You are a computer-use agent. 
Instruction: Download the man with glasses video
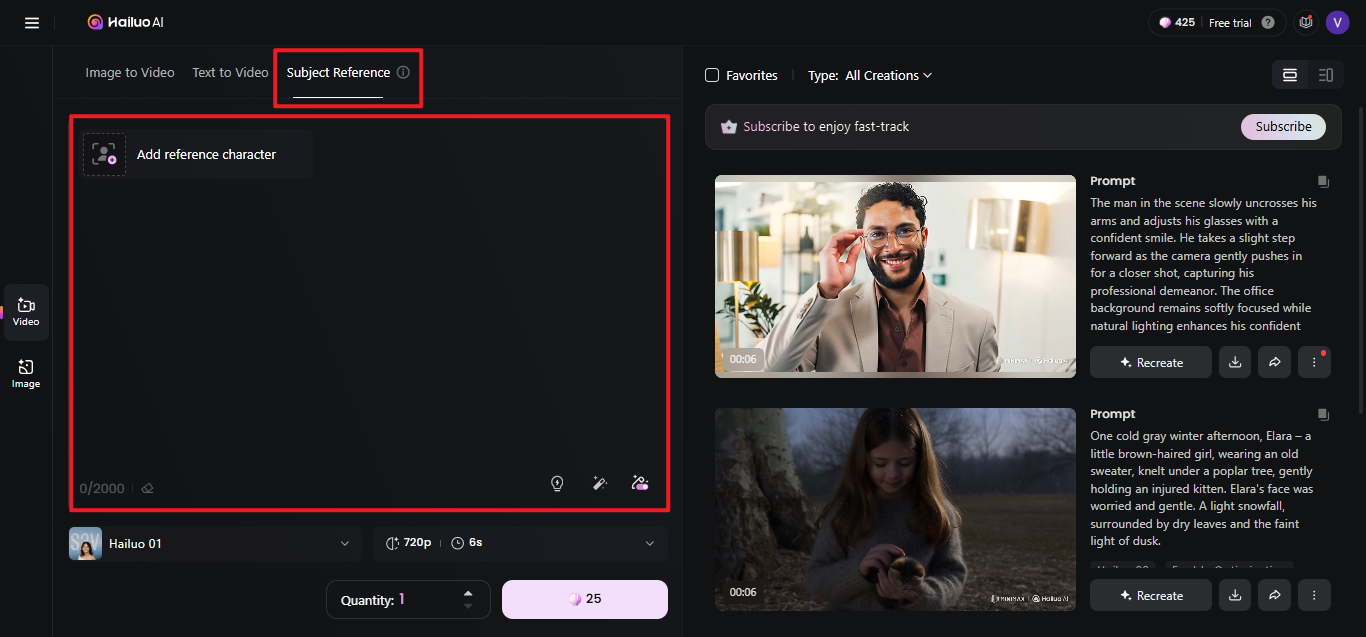[x=1235, y=362]
